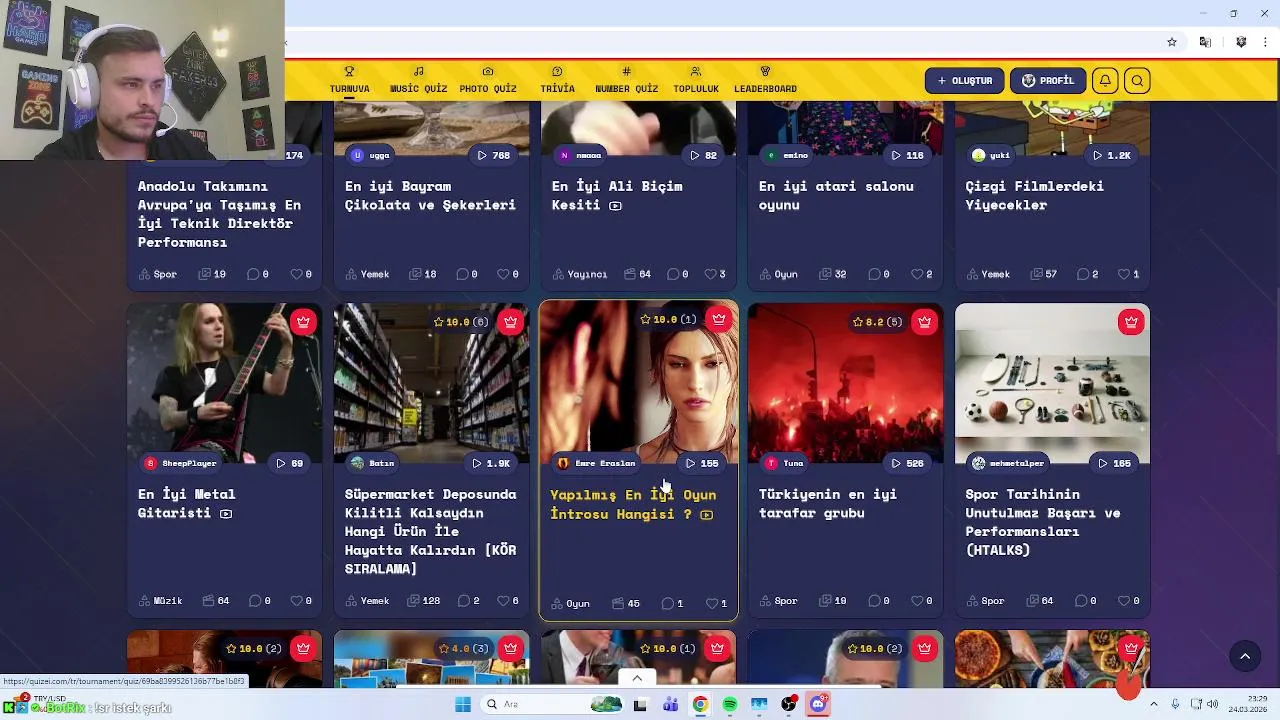Open the browser three-dot menu
The height and width of the screenshot is (720, 1280).
1266,42
